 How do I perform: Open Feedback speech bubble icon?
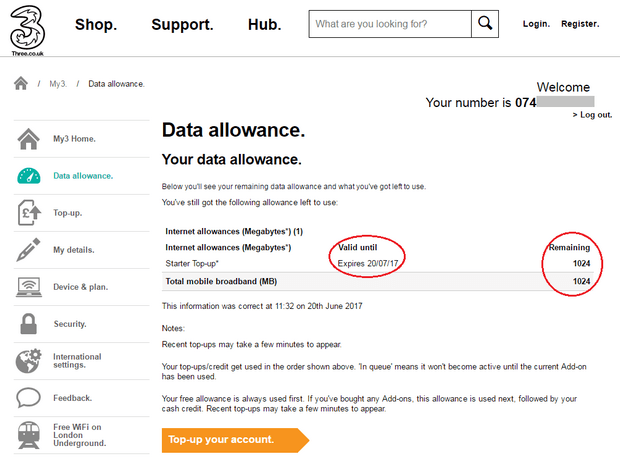pyautogui.click(x=28, y=398)
